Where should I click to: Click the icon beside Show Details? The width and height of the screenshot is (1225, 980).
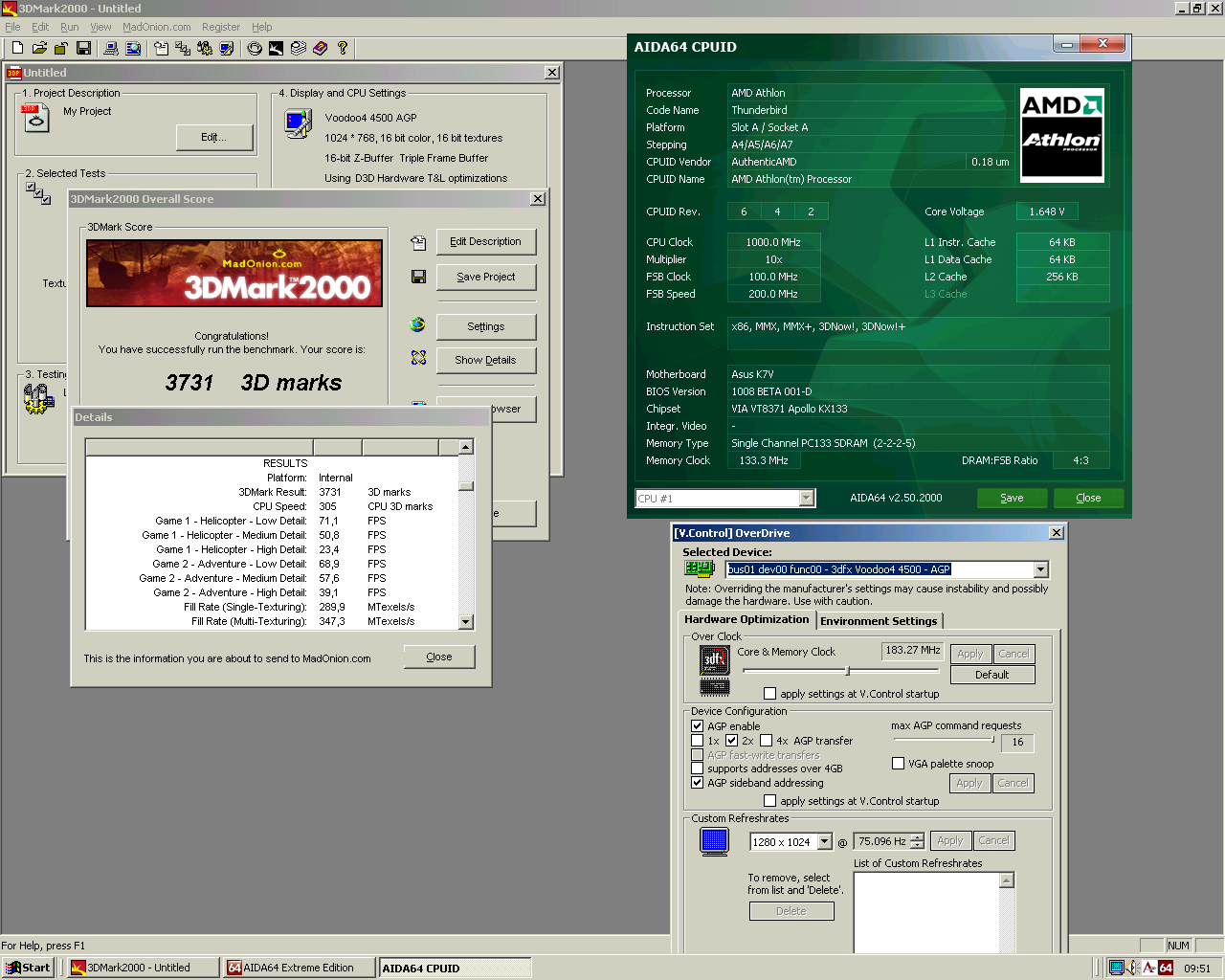pos(418,358)
